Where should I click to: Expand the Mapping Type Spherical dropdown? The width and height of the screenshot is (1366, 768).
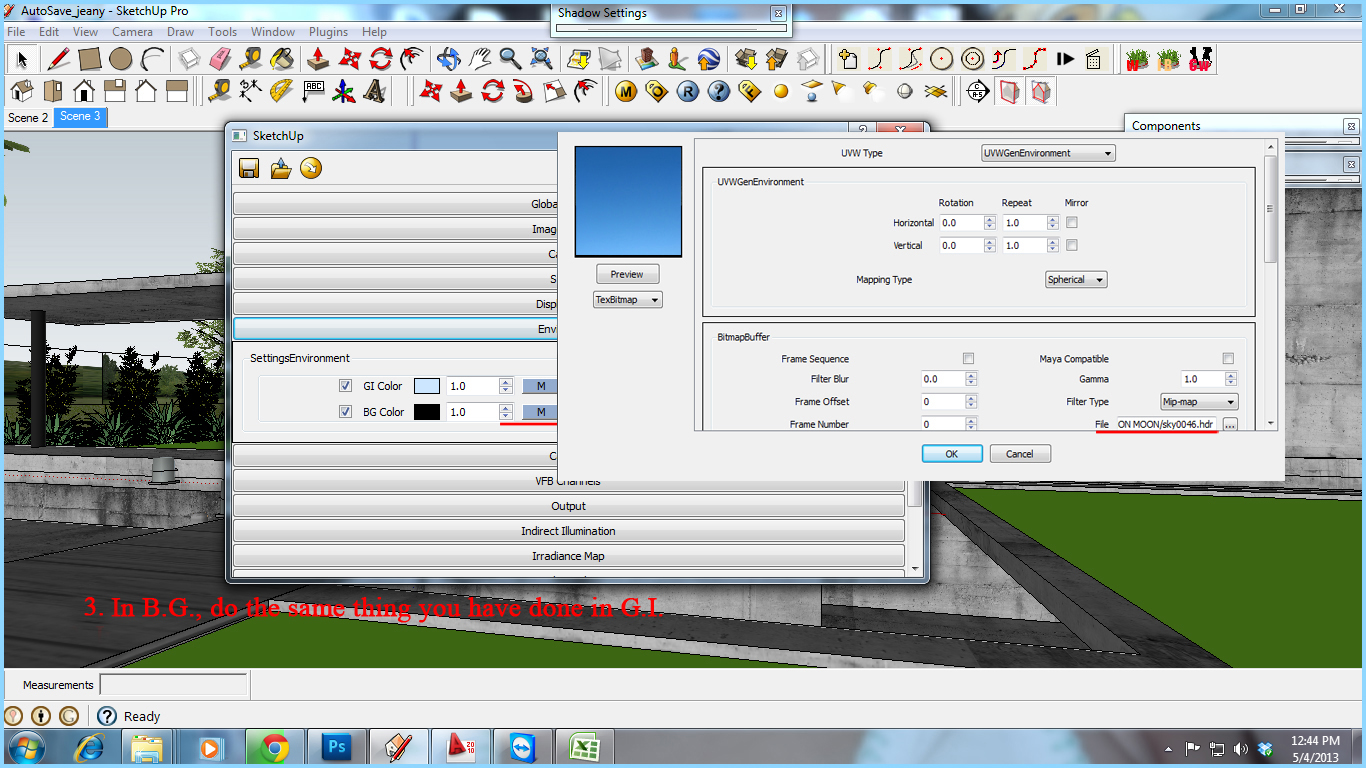point(1076,280)
